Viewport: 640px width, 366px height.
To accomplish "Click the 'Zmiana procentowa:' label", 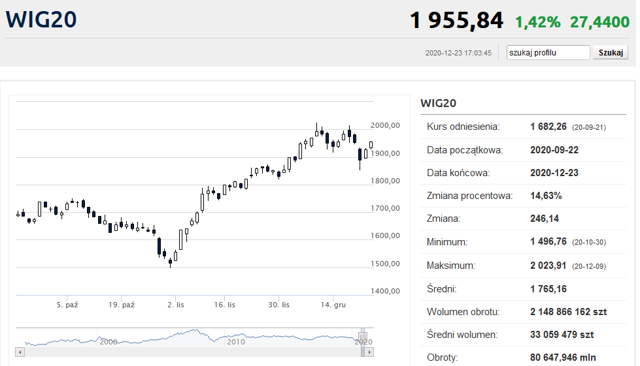I will click(469, 196).
